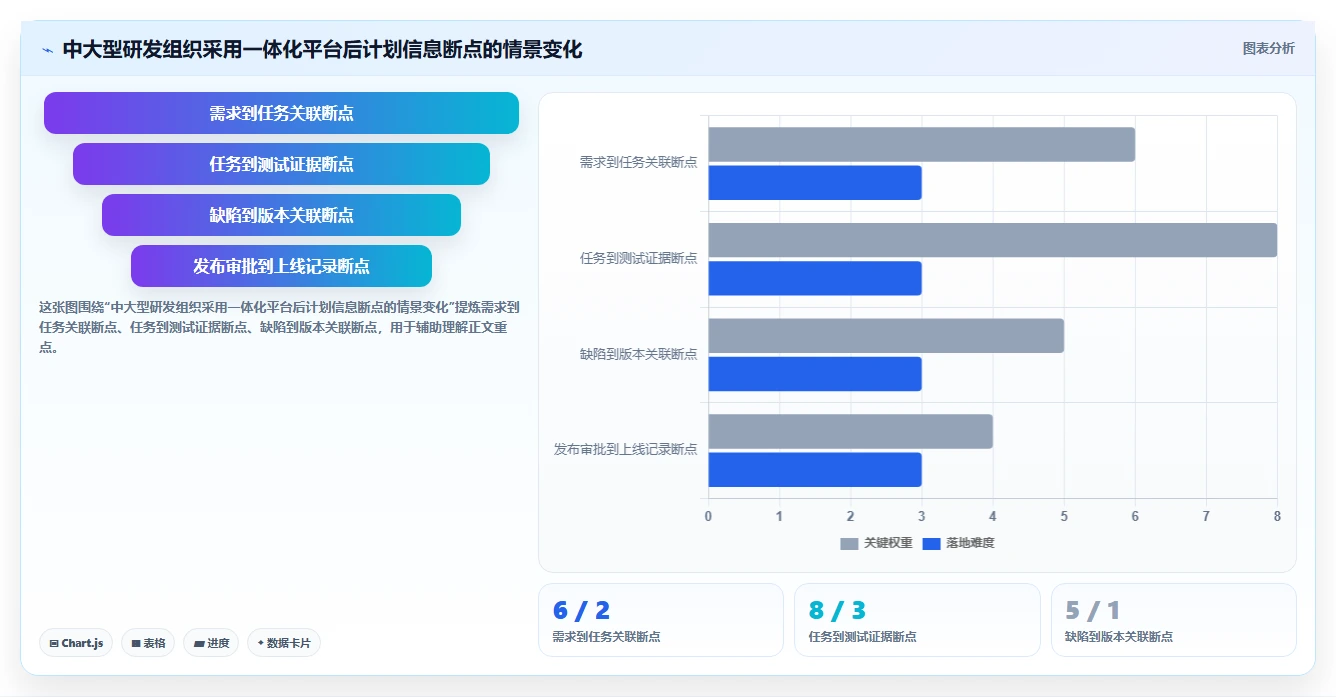Click the 数据卡片 tag chip
Viewport: 1336px width, 697px height.
[284, 643]
